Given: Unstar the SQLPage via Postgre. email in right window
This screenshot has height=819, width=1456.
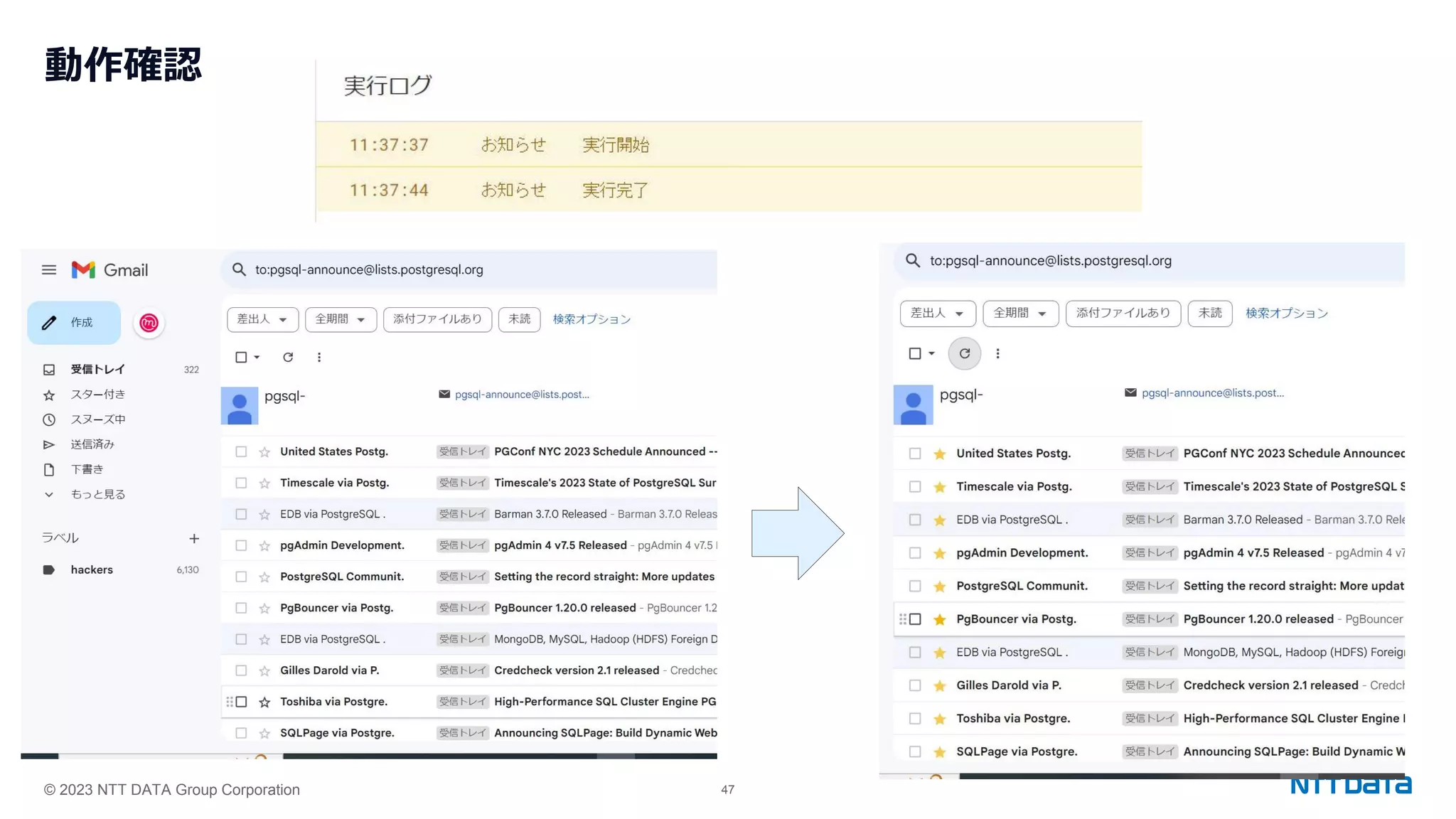Looking at the screenshot, I should click(x=939, y=752).
